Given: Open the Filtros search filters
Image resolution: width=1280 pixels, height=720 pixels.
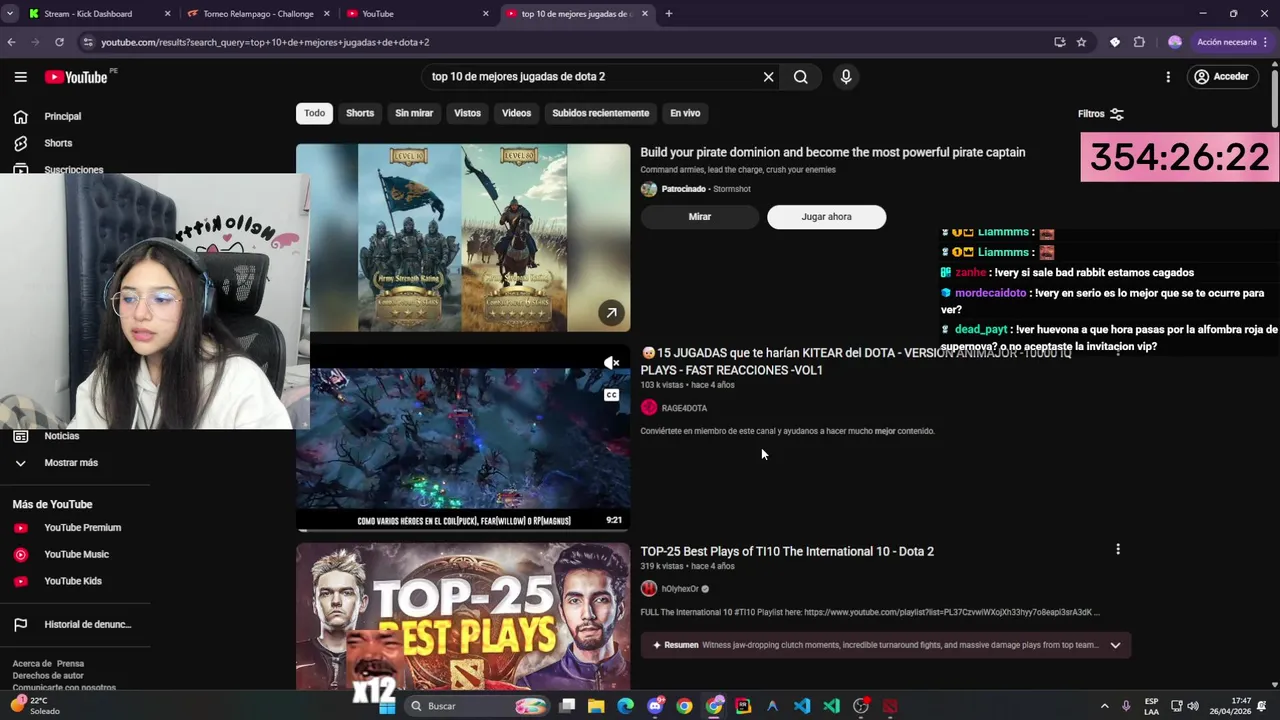Looking at the screenshot, I should click(1101, 114).
